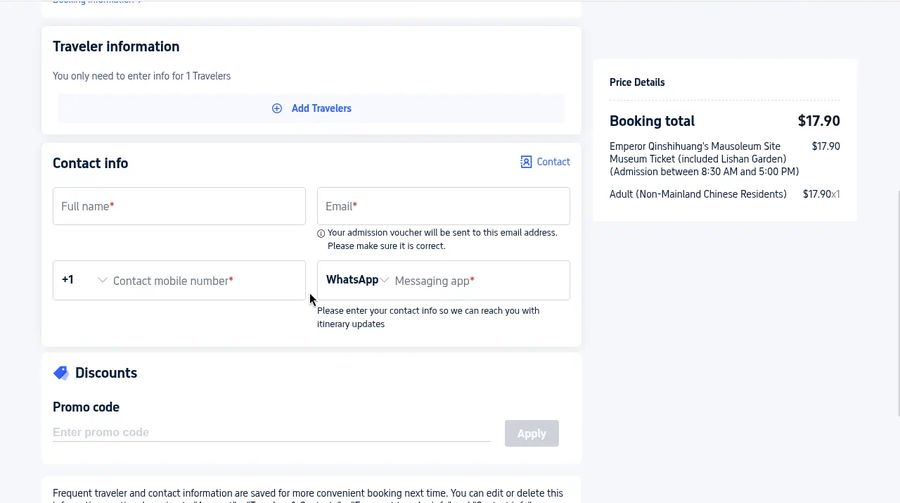This screenshot has width=900, height=503.
Task: Select the 'You only need to enter info' text
Action: (x=142, y=76)
